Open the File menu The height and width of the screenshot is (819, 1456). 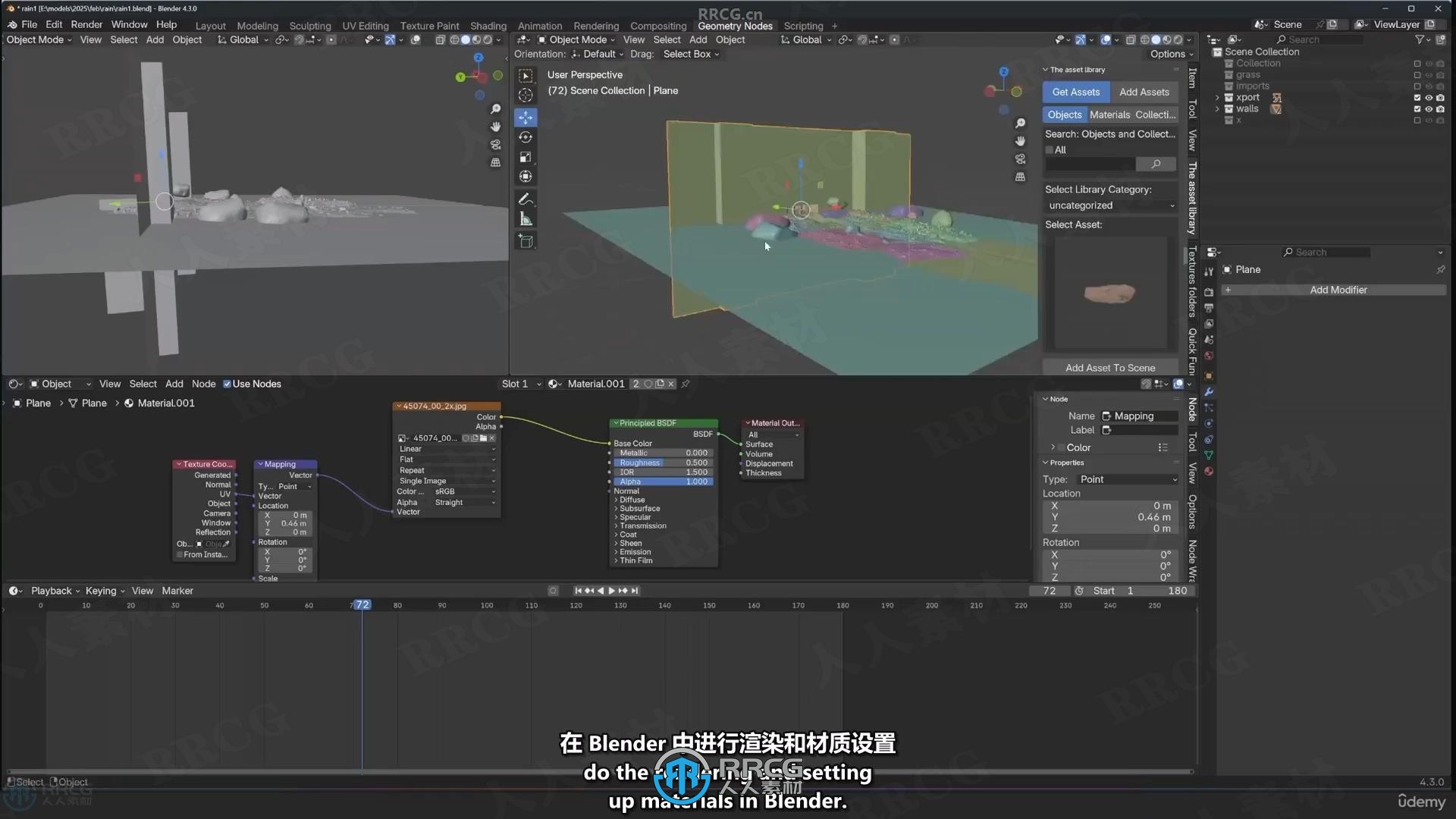[30, 25]
